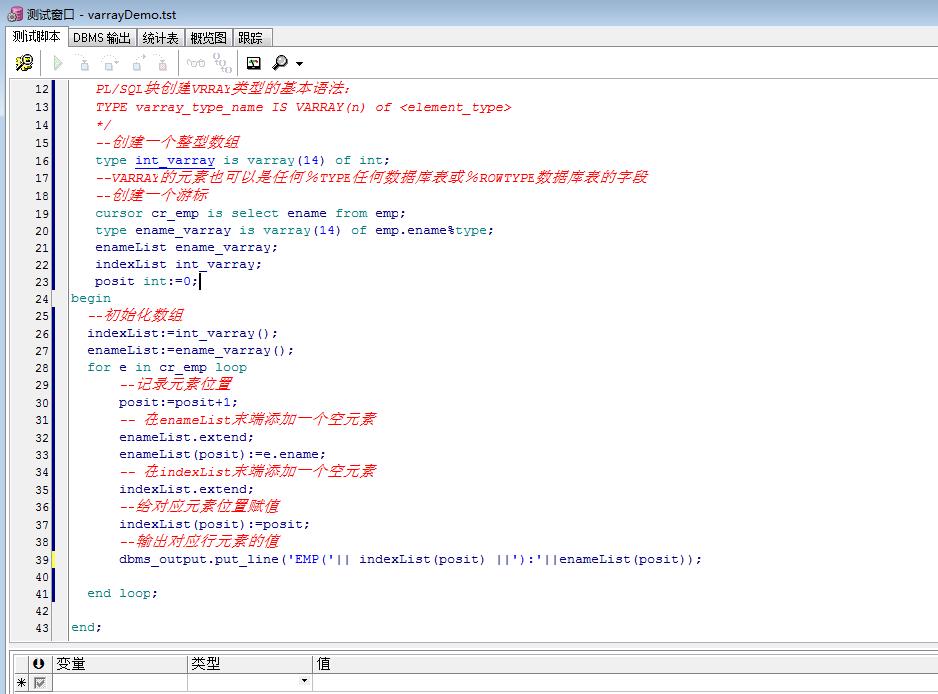Click the magnifying glass search icon
Viewport: 938px width, 694px height.
[x=279, y=62]
